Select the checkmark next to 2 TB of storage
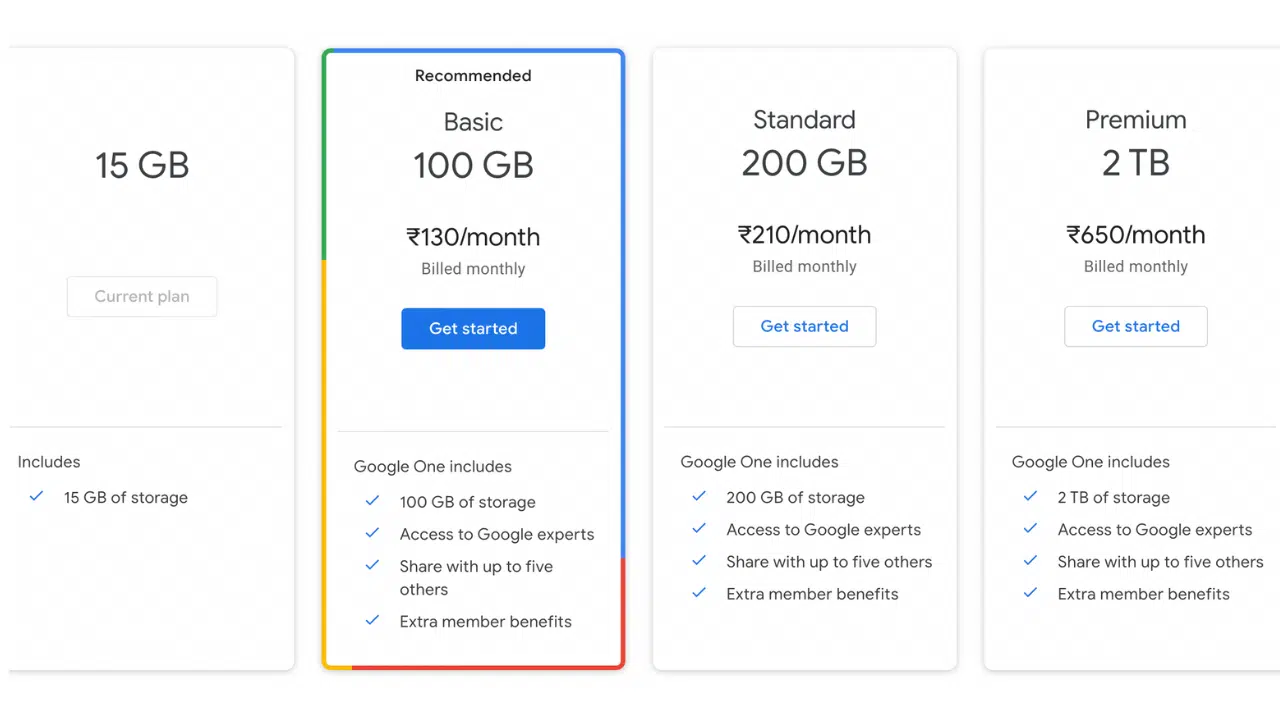The image size is (1280, 720). [1030, 497]
